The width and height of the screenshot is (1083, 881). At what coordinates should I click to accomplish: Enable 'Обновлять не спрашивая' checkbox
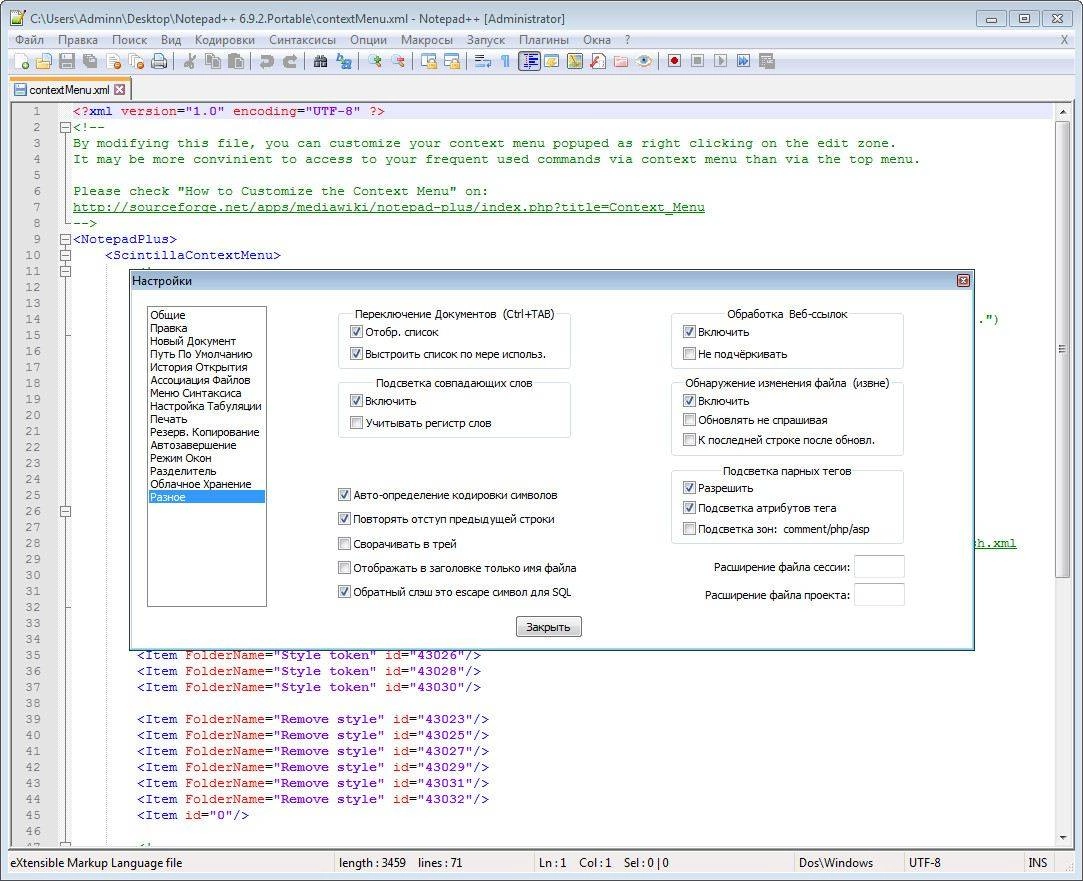click(689, 419)
